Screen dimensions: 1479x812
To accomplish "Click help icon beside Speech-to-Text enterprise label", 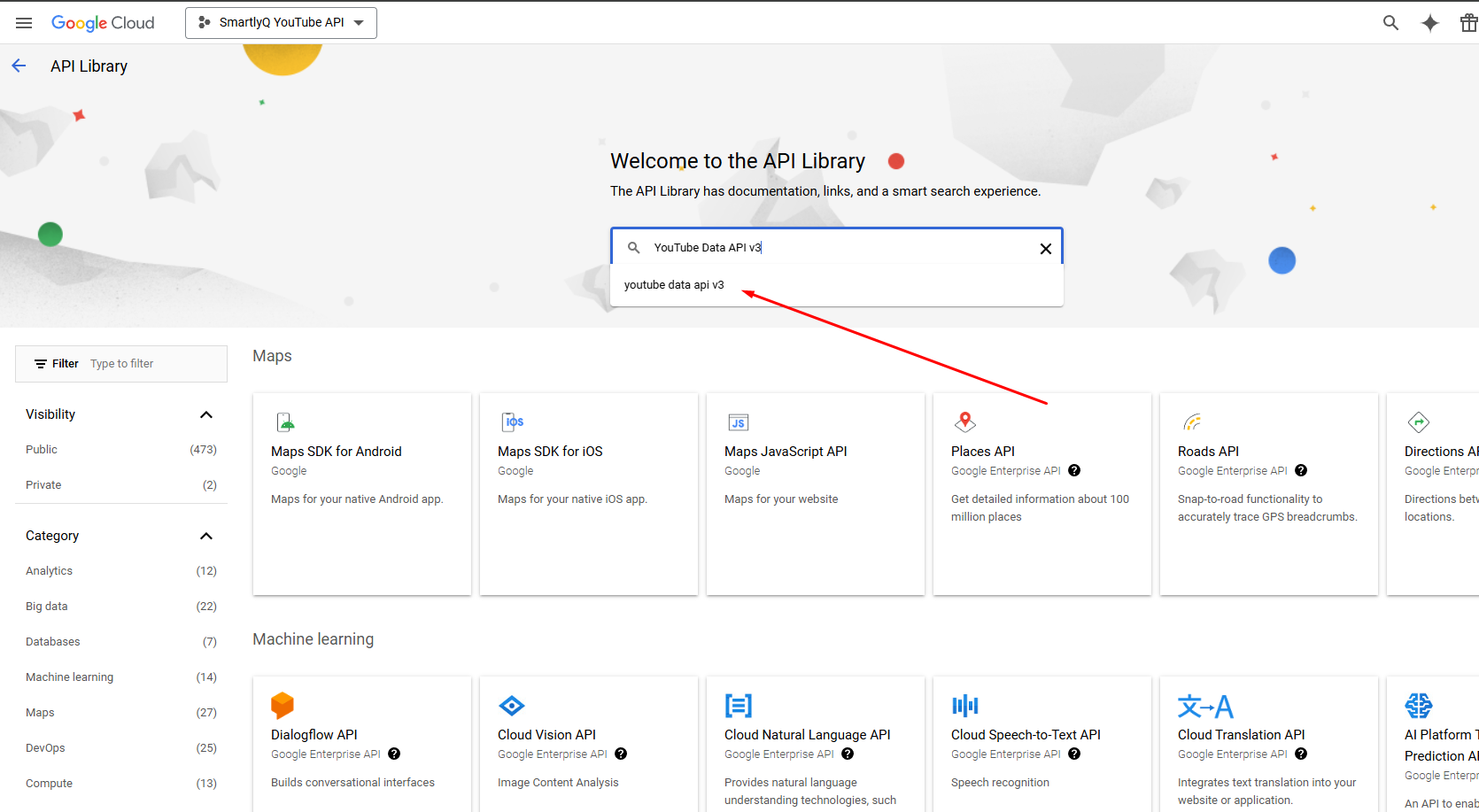I will tap(1074, 754).
